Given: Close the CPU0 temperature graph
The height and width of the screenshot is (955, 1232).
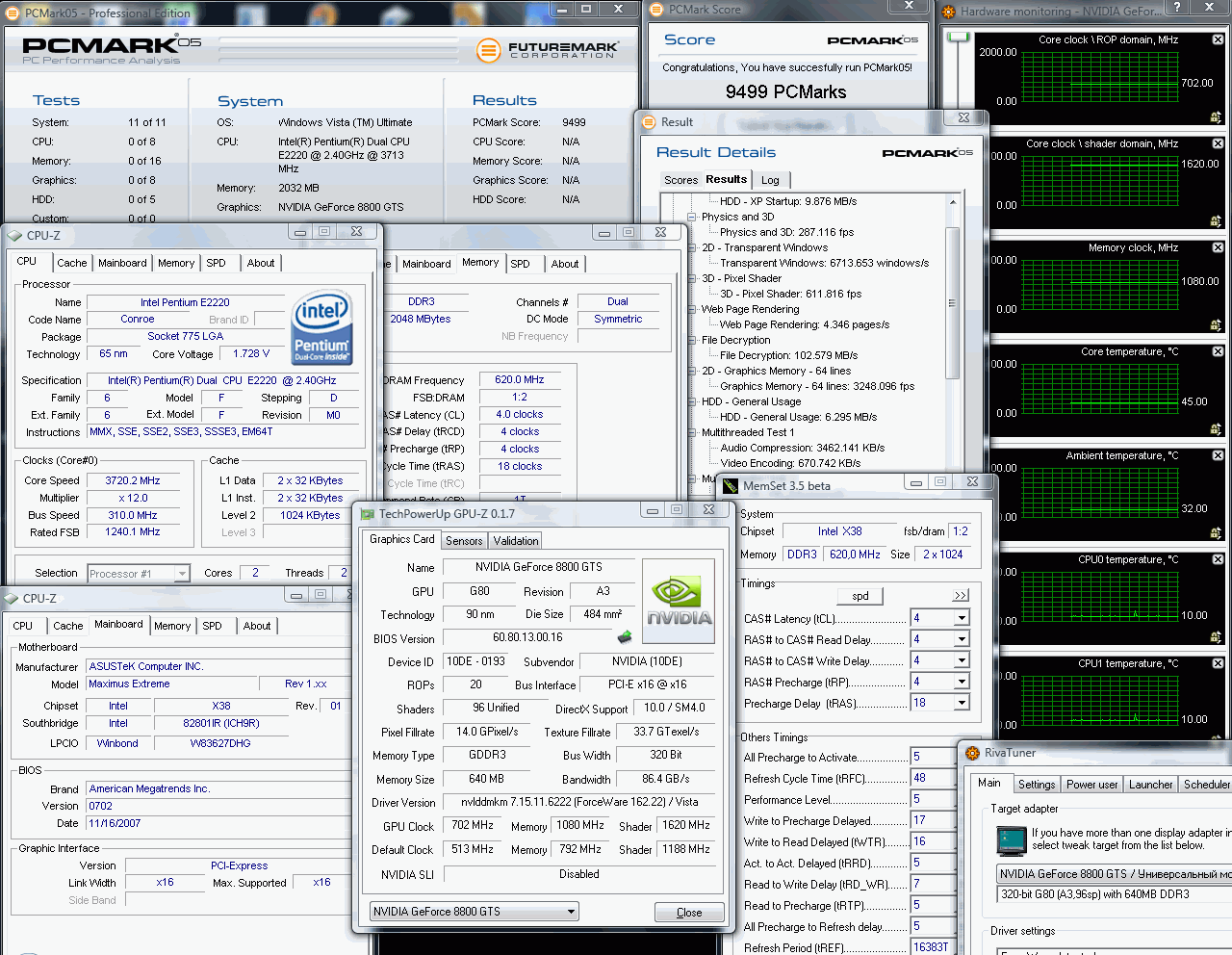Looking at the screenshot, I should [x=1218, y=559].
